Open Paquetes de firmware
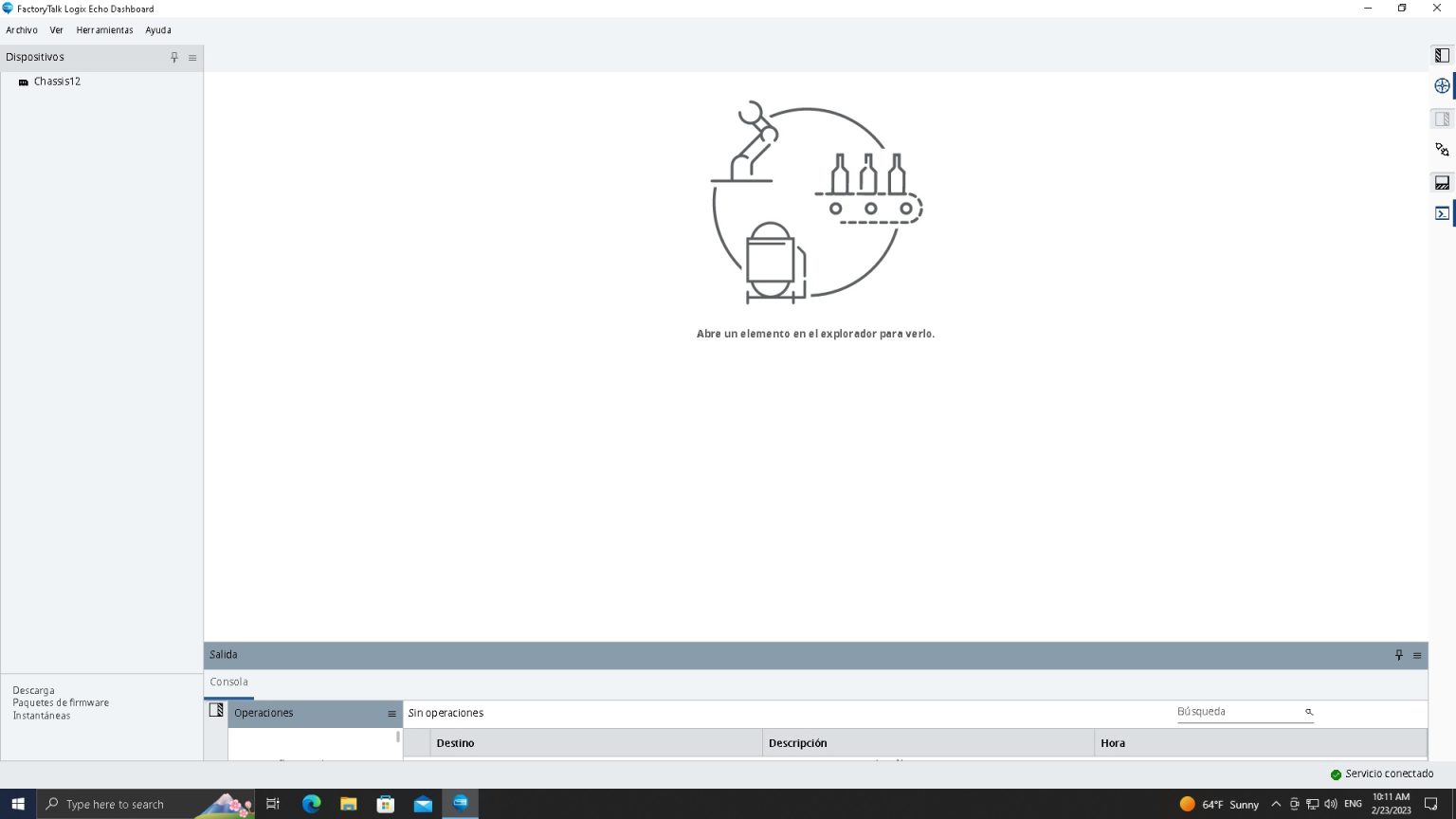Viewport: 1456px width, 819px height. coord(61,702)
